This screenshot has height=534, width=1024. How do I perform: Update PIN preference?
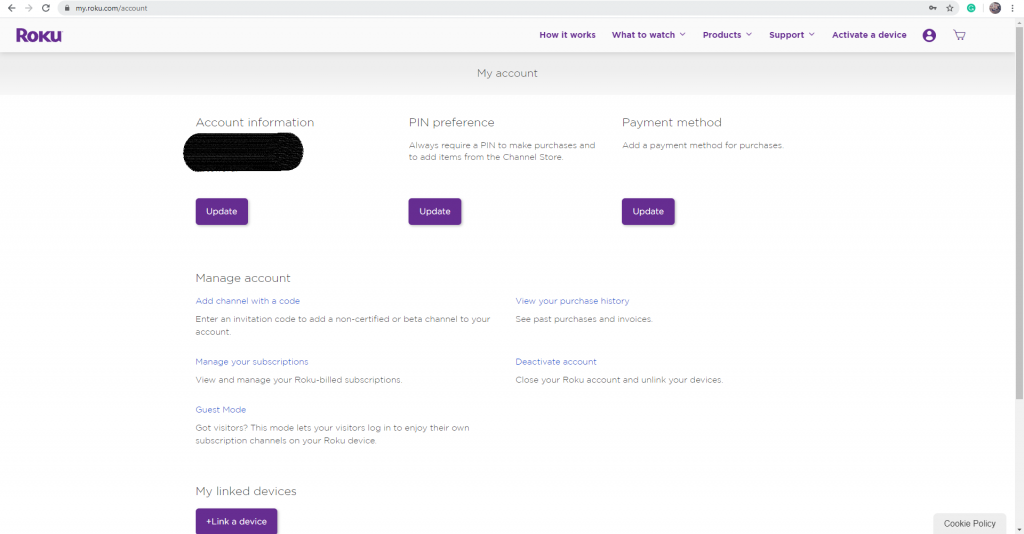point(434,212)
